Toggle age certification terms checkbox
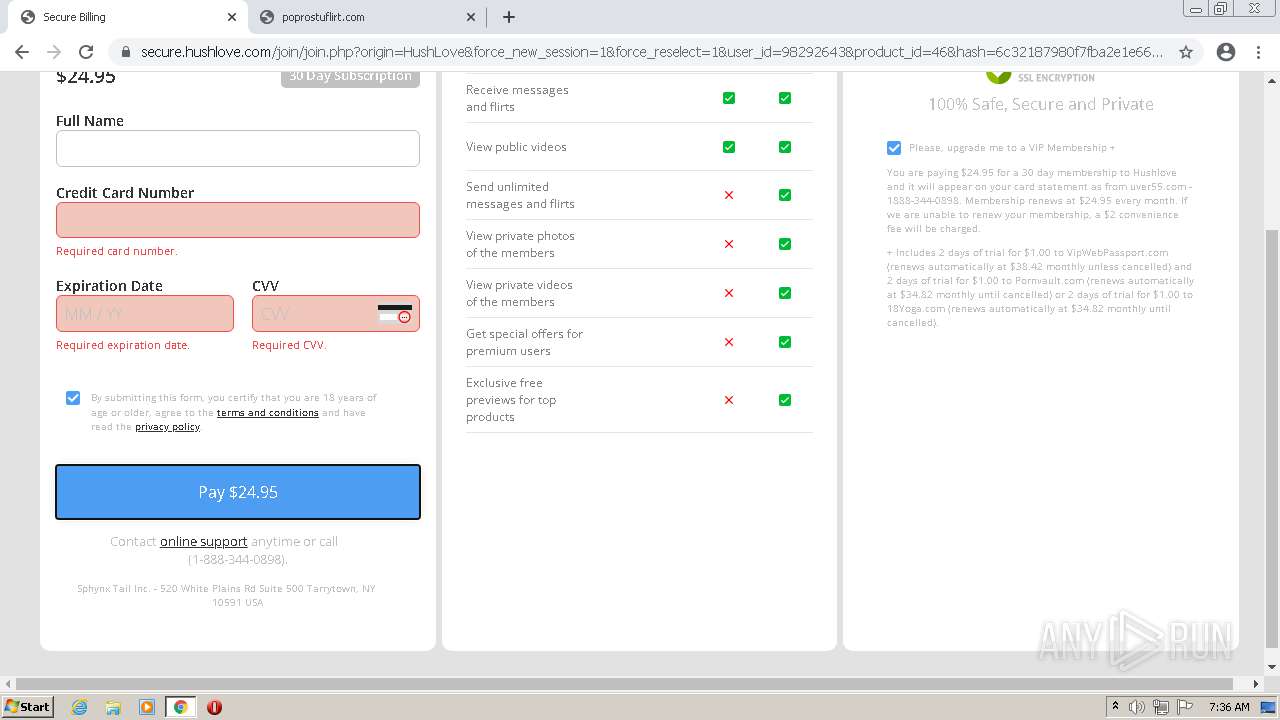Image resolution: width=1280 pixels, height=720 pixels. pos(73,398)
